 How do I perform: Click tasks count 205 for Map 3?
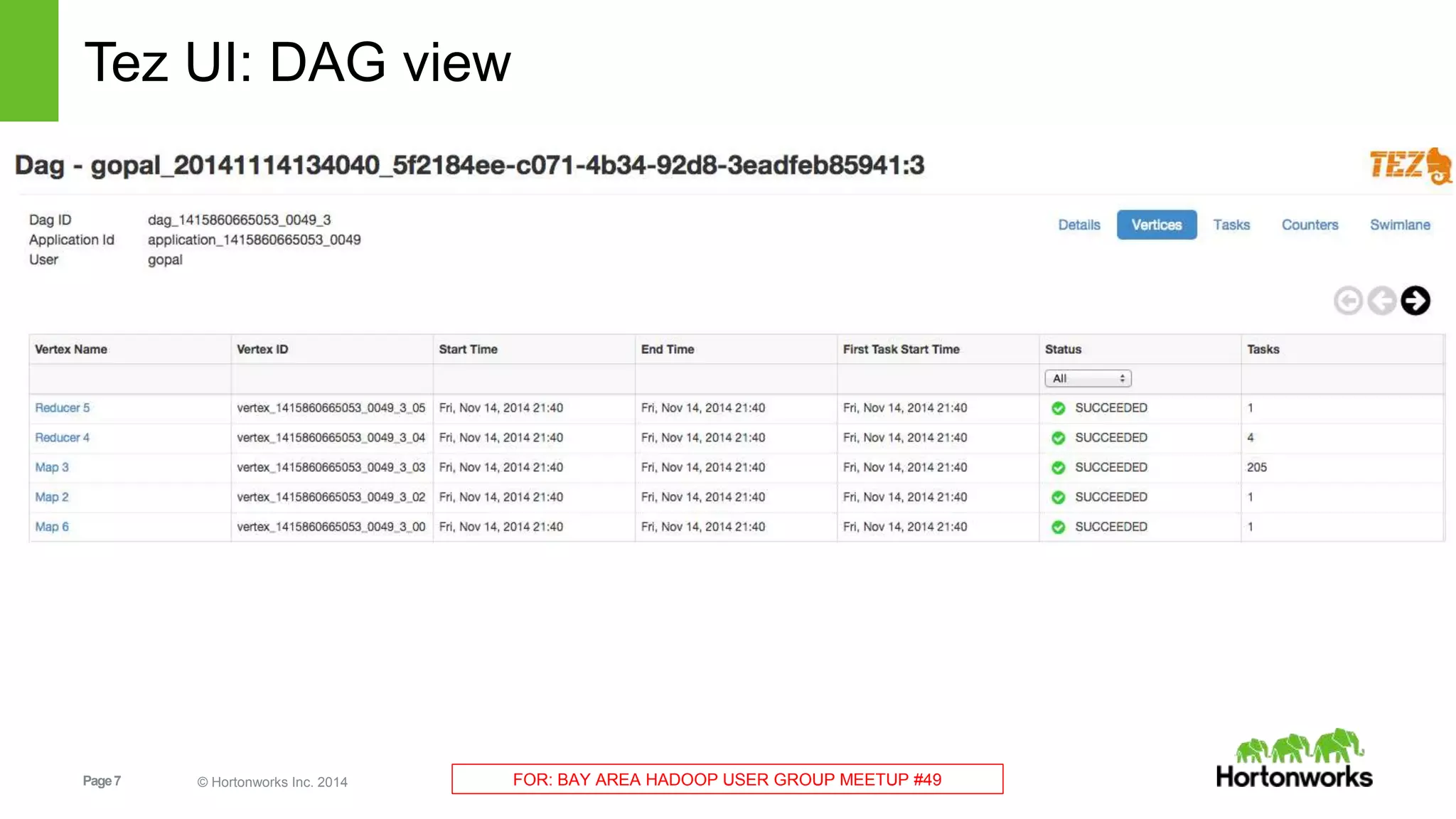click(x=1257, y=468)
